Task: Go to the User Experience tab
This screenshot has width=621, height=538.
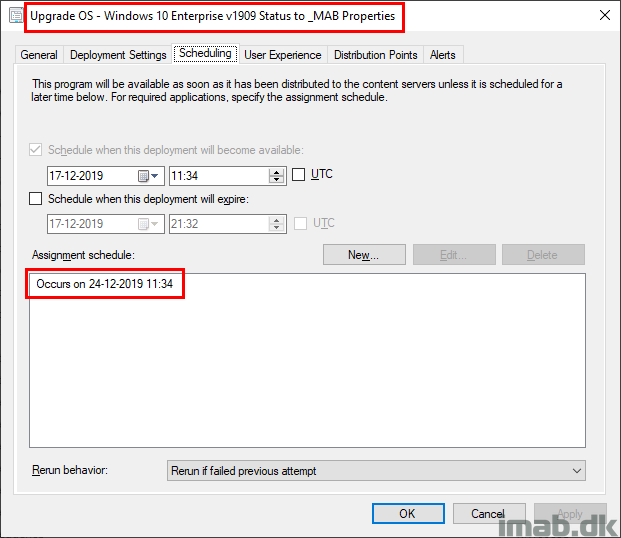Action: pos(282,55)
